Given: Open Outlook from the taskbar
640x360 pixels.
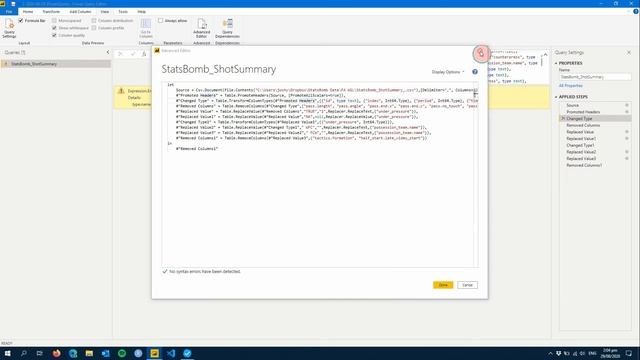Looking at the screenshot, I should click(105, 353).
